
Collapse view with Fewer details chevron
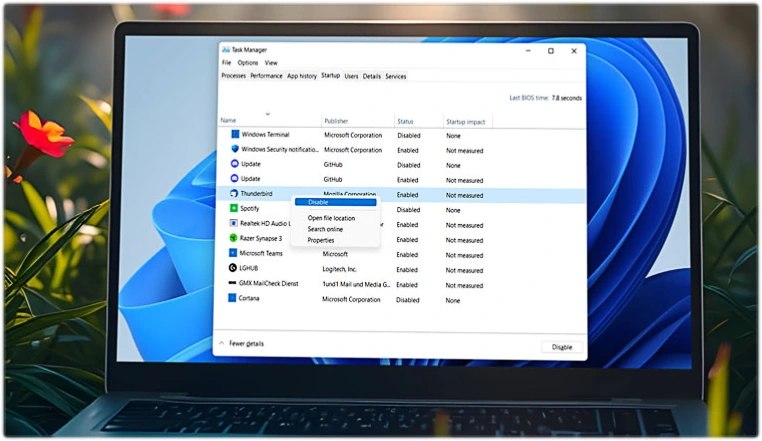[x=222, y=343]
